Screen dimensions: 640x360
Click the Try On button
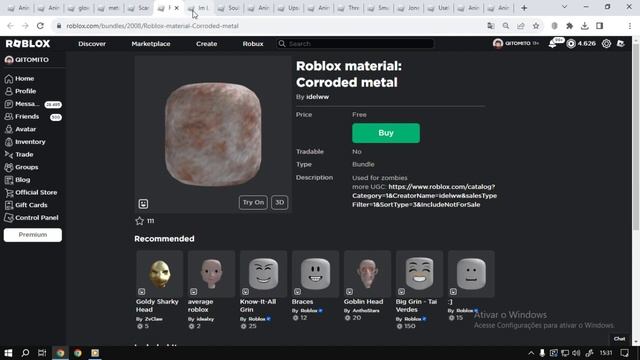[x=253, y=202]
